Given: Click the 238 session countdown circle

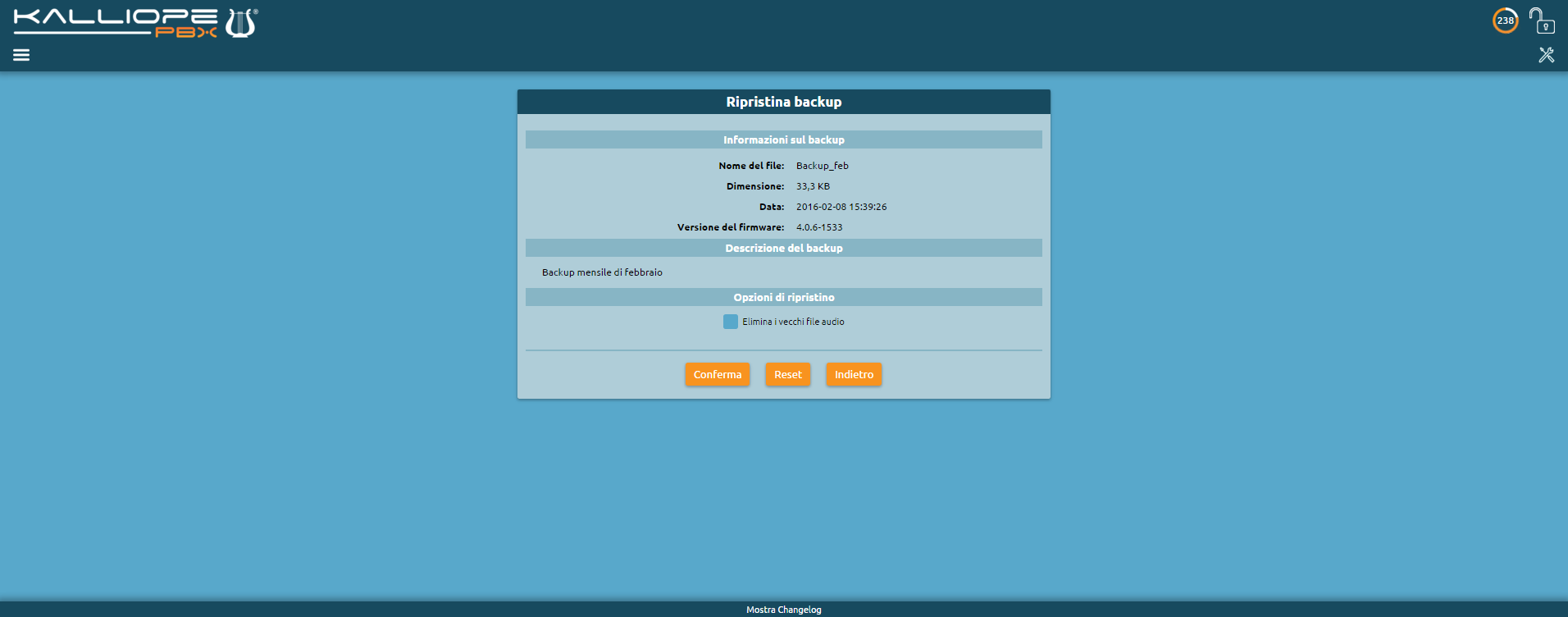Looking at the screenshot, I should pos(1505,21).
